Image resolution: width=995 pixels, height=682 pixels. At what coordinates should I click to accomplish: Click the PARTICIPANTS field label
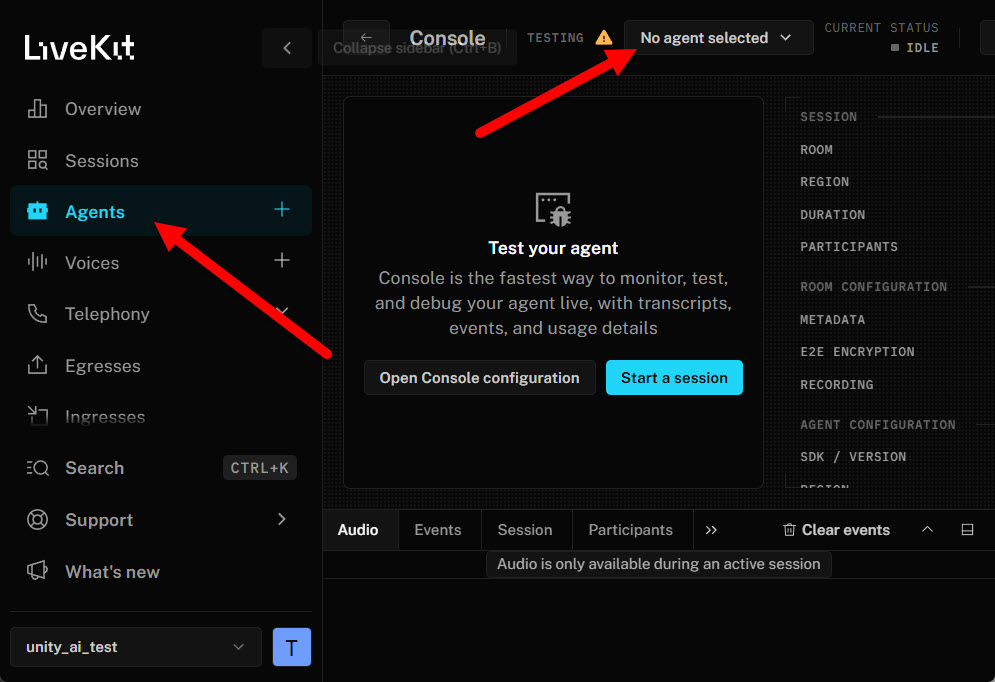(x=849, y=247)
